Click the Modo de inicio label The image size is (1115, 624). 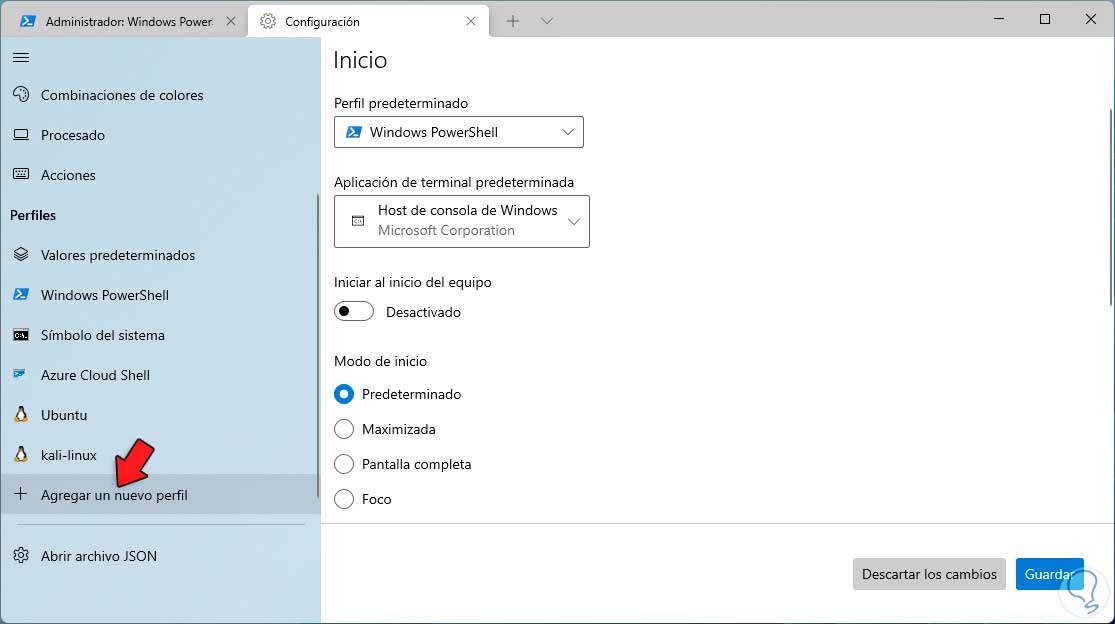pyautogui.click(x=380, y=361)
